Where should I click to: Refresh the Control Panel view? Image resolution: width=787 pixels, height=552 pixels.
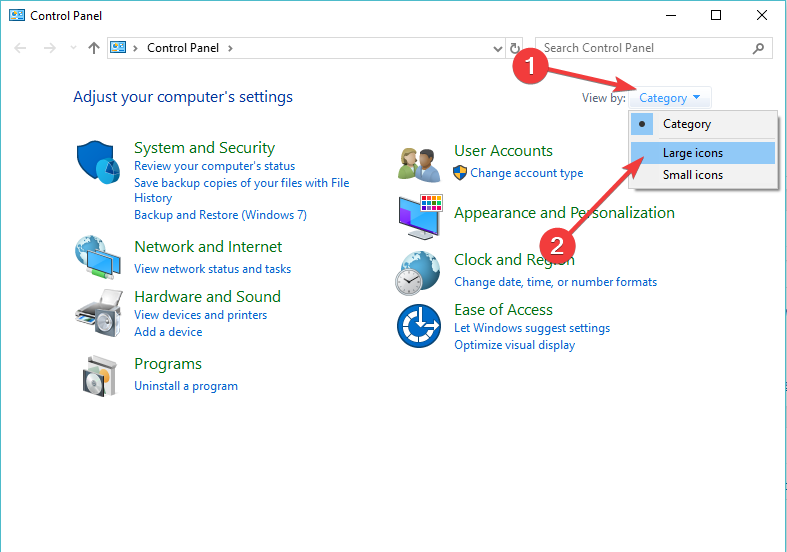[514, 48]
